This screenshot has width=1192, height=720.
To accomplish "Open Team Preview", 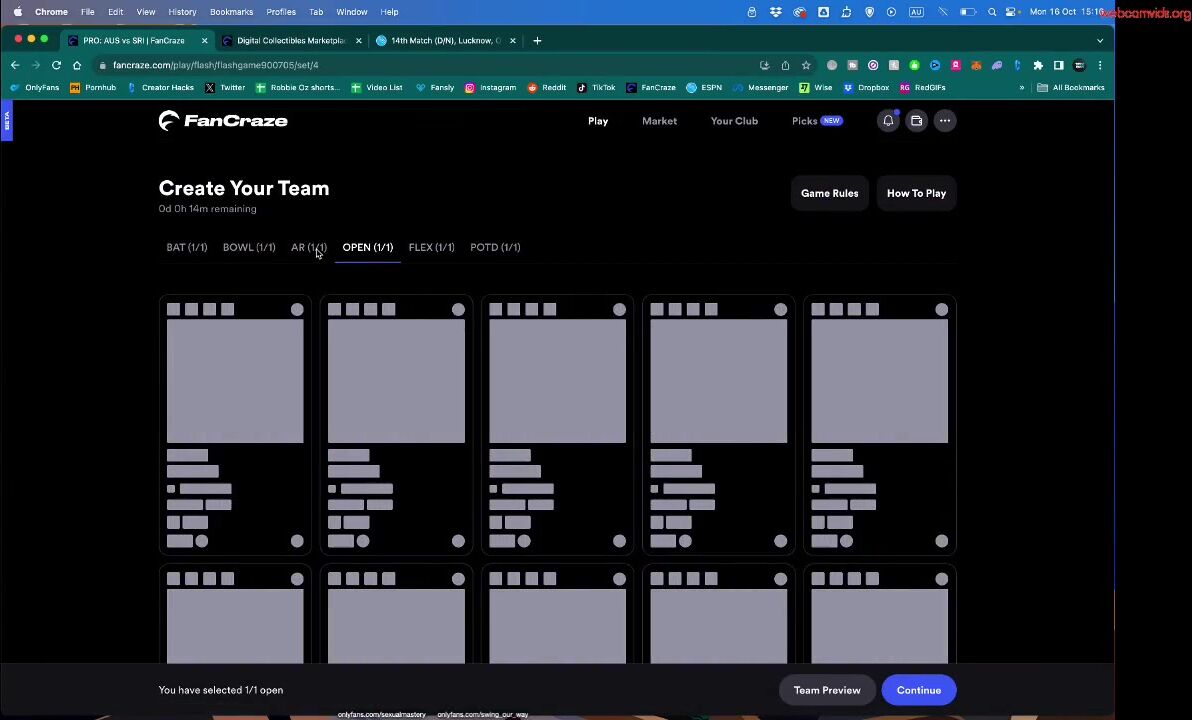I will (826, 690).
